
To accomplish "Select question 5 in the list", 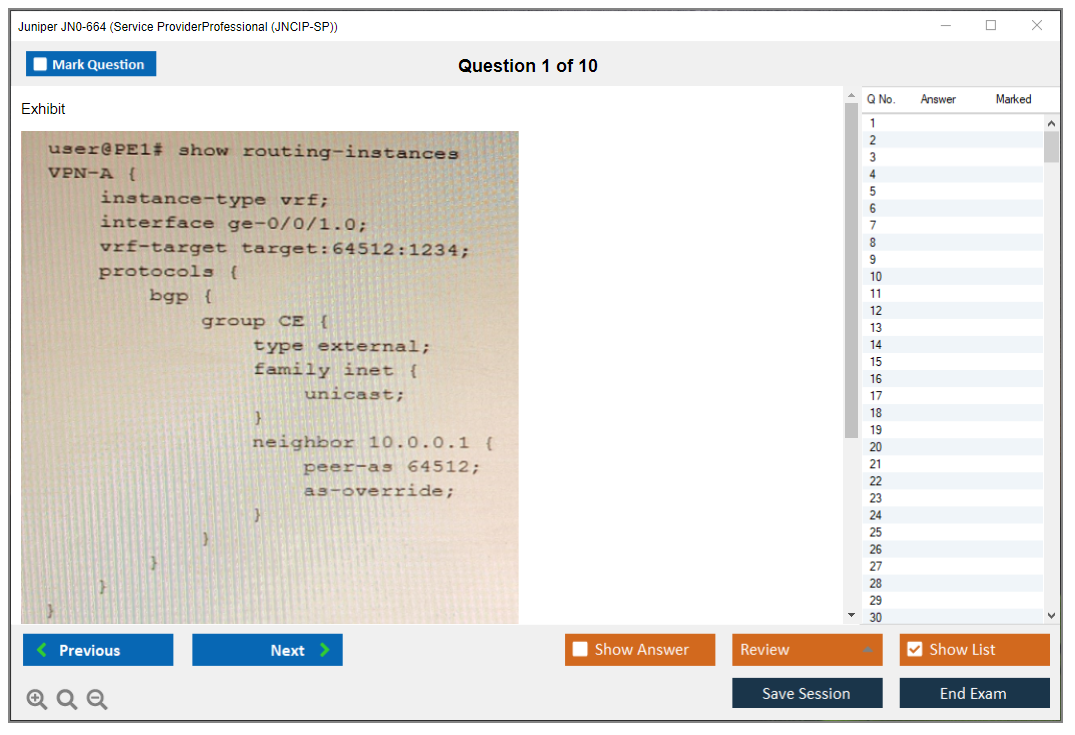I will click(873, 191).
